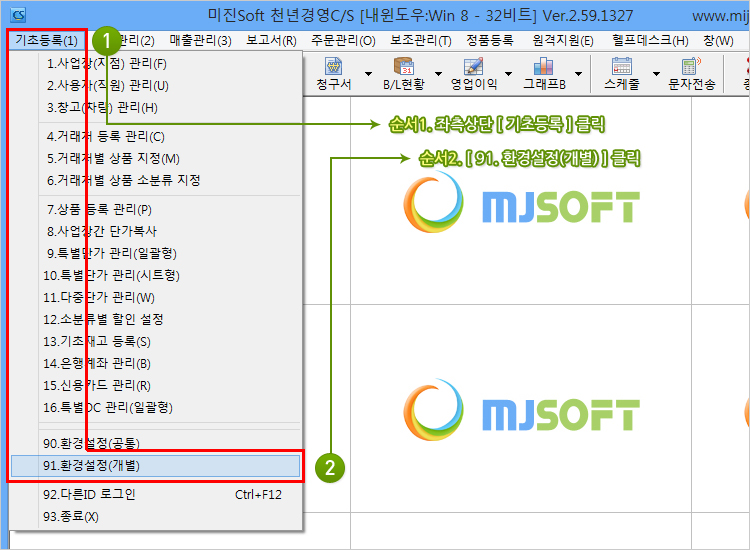Select 1.사업장(지점) 관리(F)
This screenshot has height=550, width=750.
pos(156,64)
